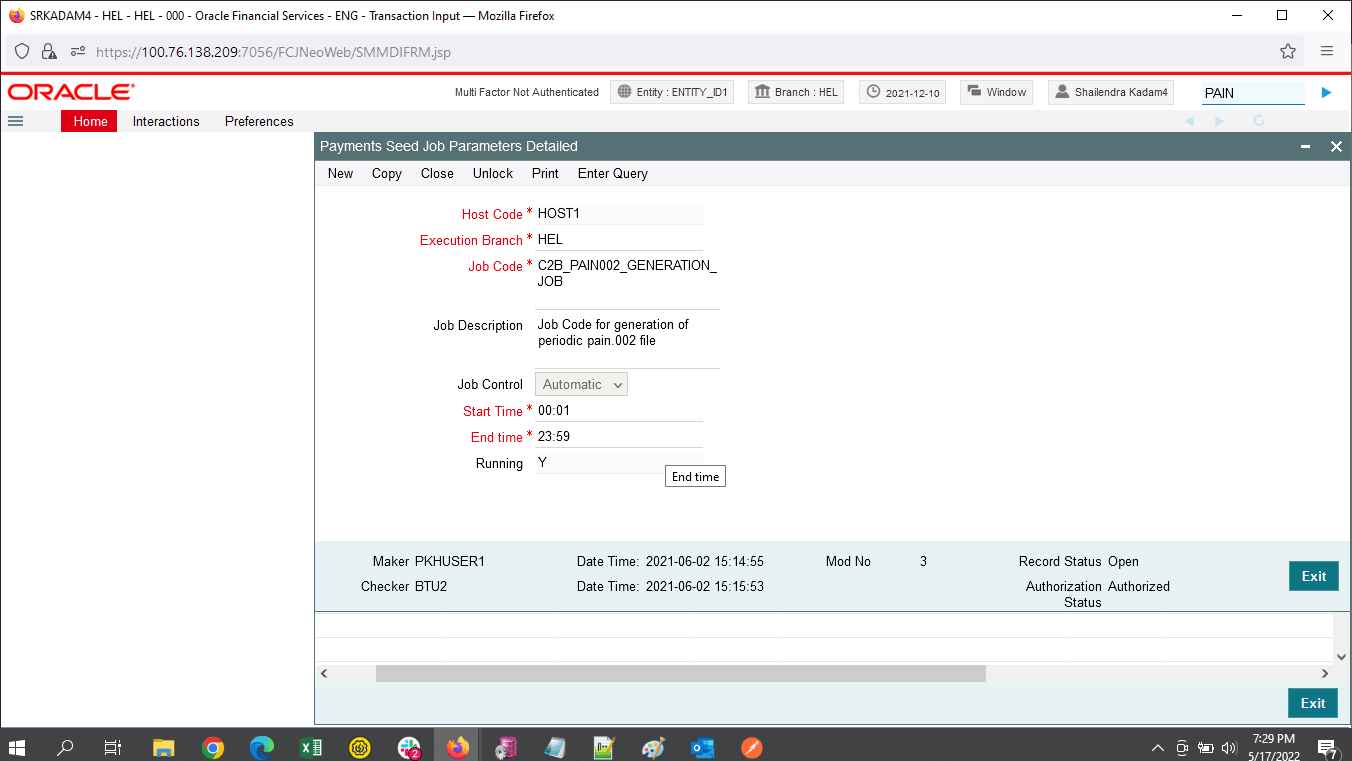Click the volume speaker tray icon
This screenshot has width=1352, height=761.
pos(1230,747)
